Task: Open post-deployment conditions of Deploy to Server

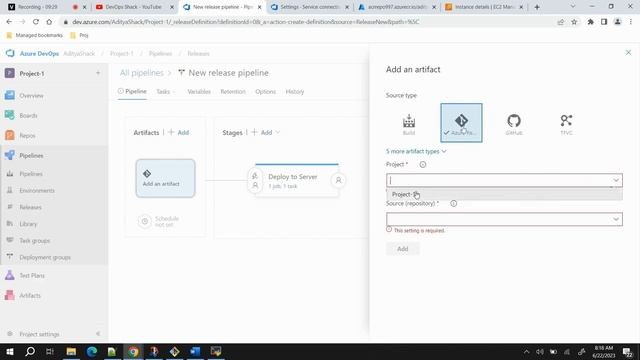Action: [x=338, y=180]
